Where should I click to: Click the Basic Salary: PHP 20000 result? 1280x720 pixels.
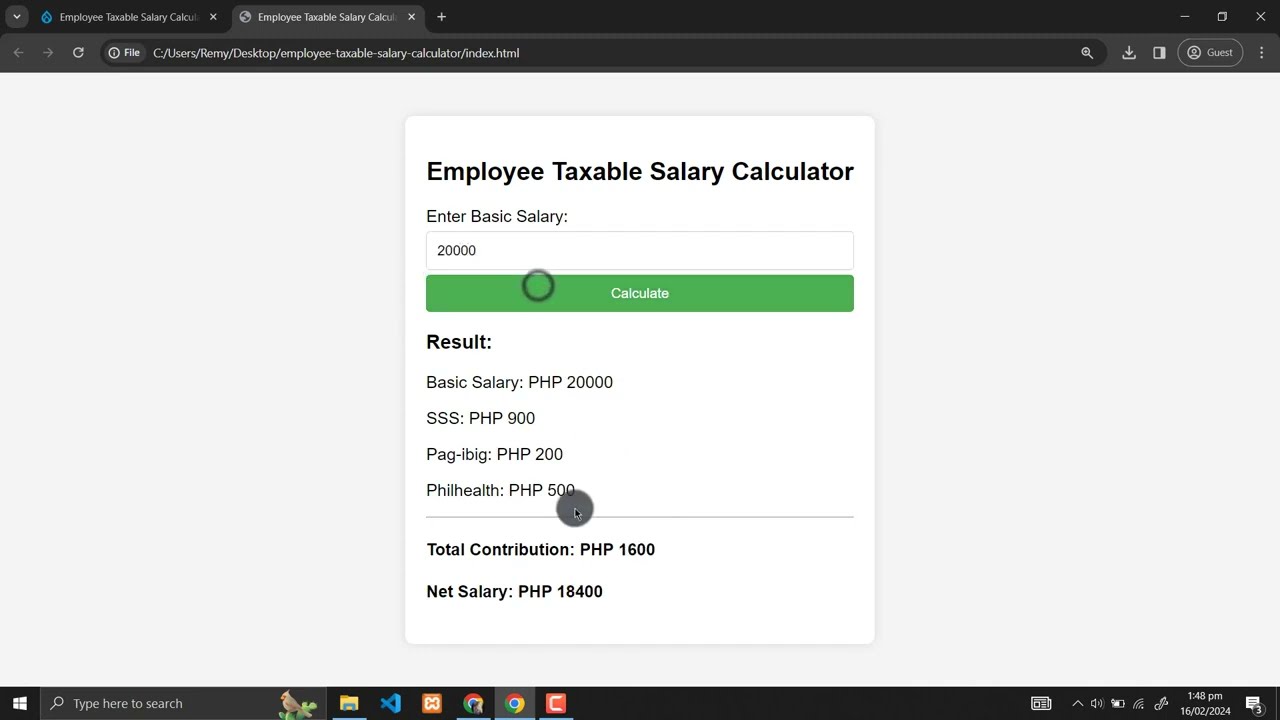tap(520, 382)
